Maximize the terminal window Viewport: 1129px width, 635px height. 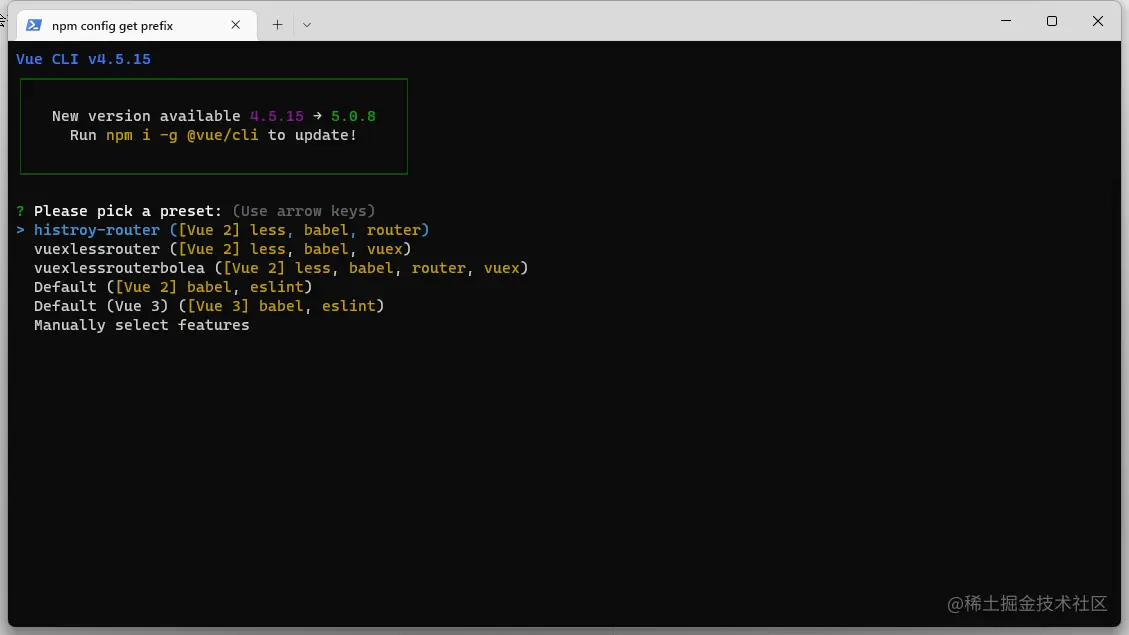coord(1052,21)
